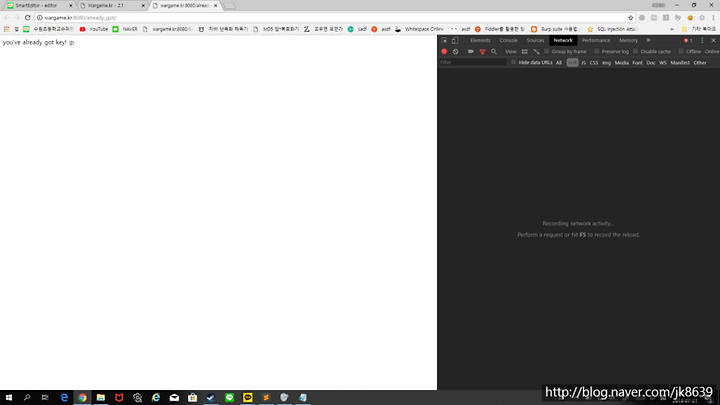Enable the Group by frame checkbox

pos(546,51)
